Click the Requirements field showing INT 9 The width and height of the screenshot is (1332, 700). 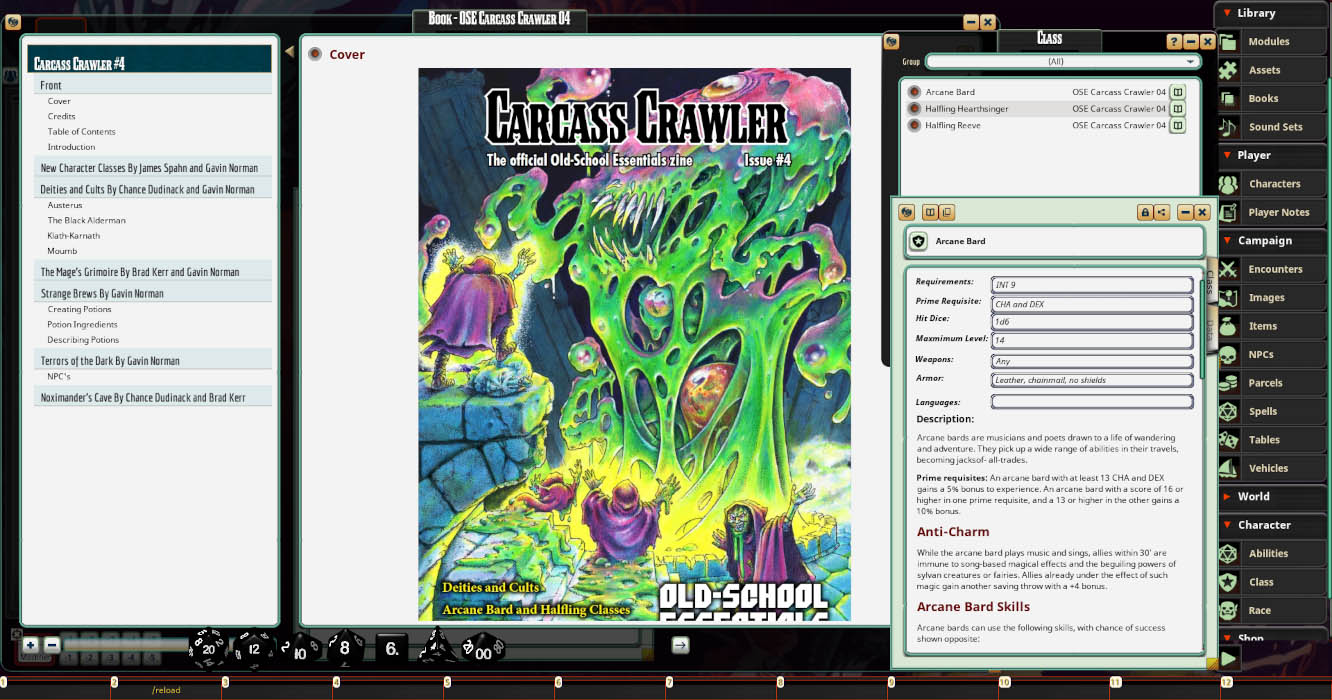1092,285
